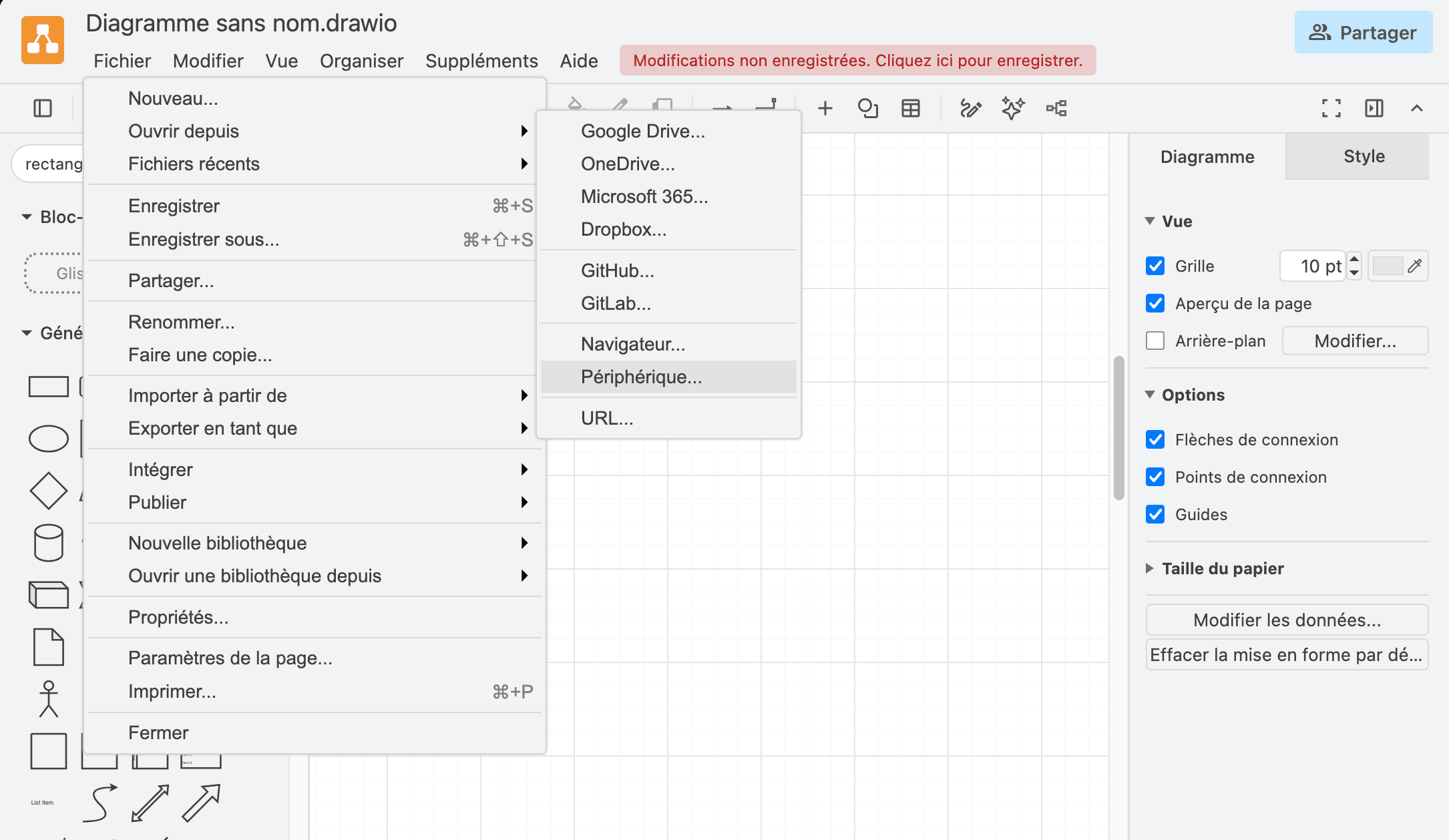Choose Périphérique... in the open submenu
Image resolution: width=1449 pixels, height=840 pixels.
(668, 377)
